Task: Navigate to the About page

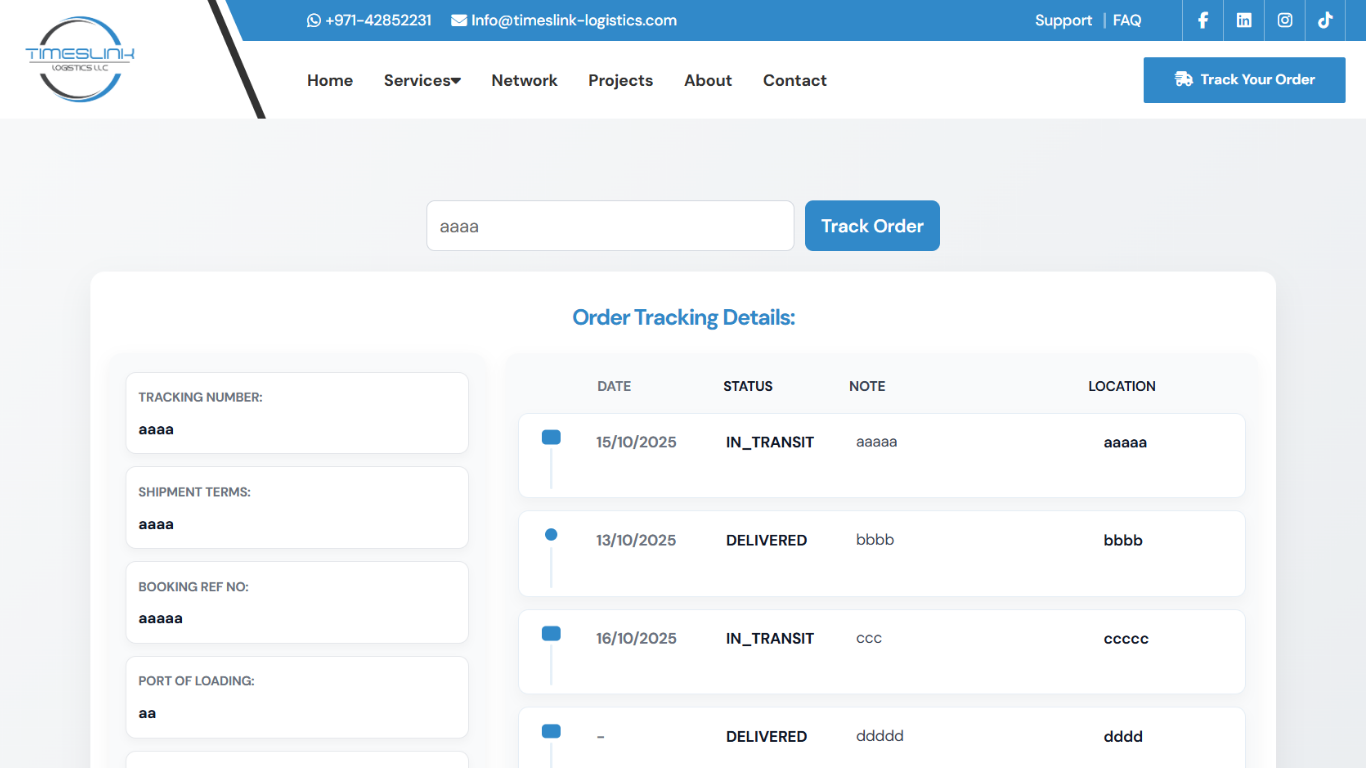Action: (708, 80)
